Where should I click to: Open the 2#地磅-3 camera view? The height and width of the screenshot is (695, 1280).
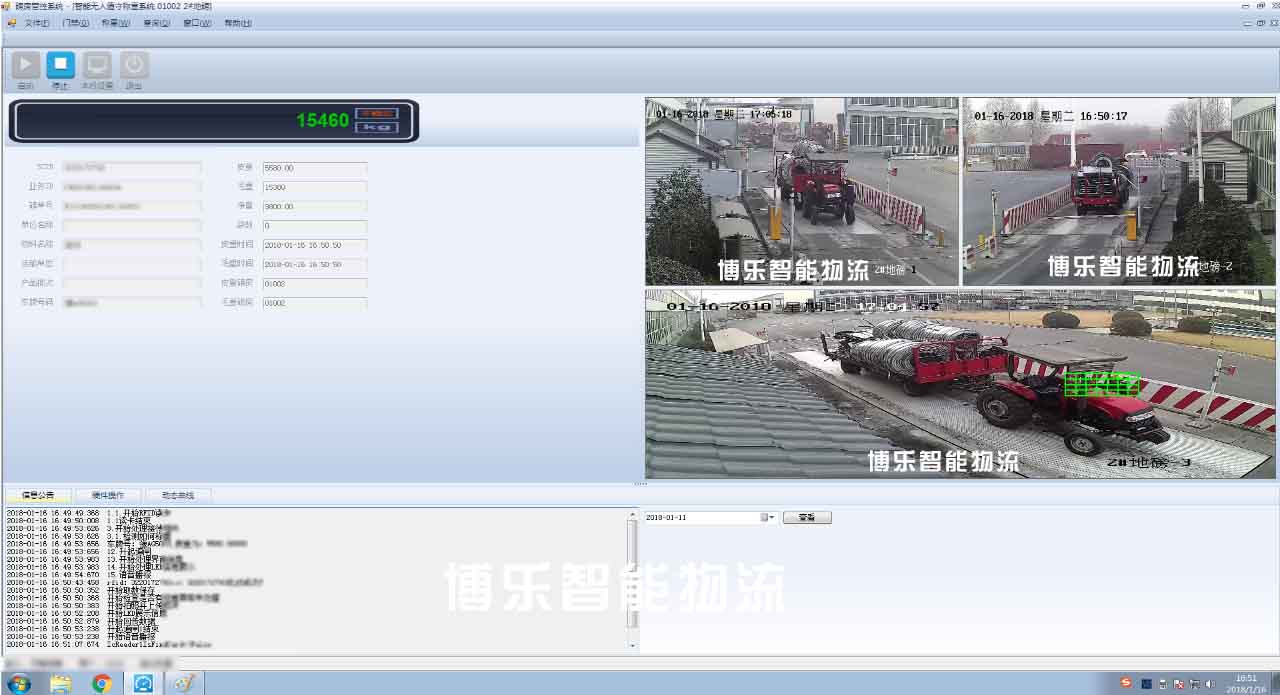[x=961, y=384]
